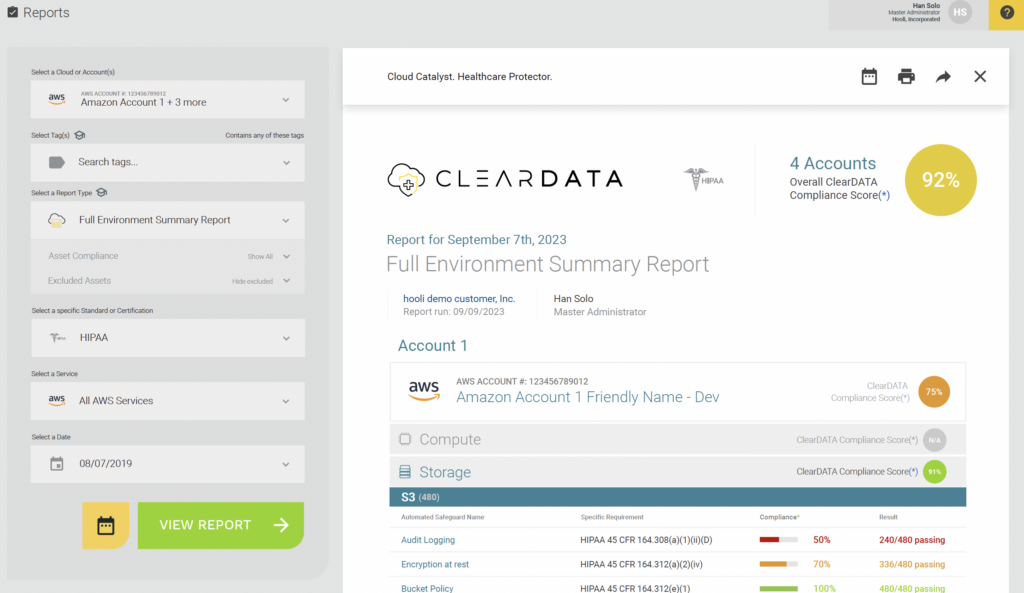The height and width of the screenshot is (593, 1024).
Task: Click the yellow schedule calendar button
Action: pyautogui.click(x=105, y=525)
